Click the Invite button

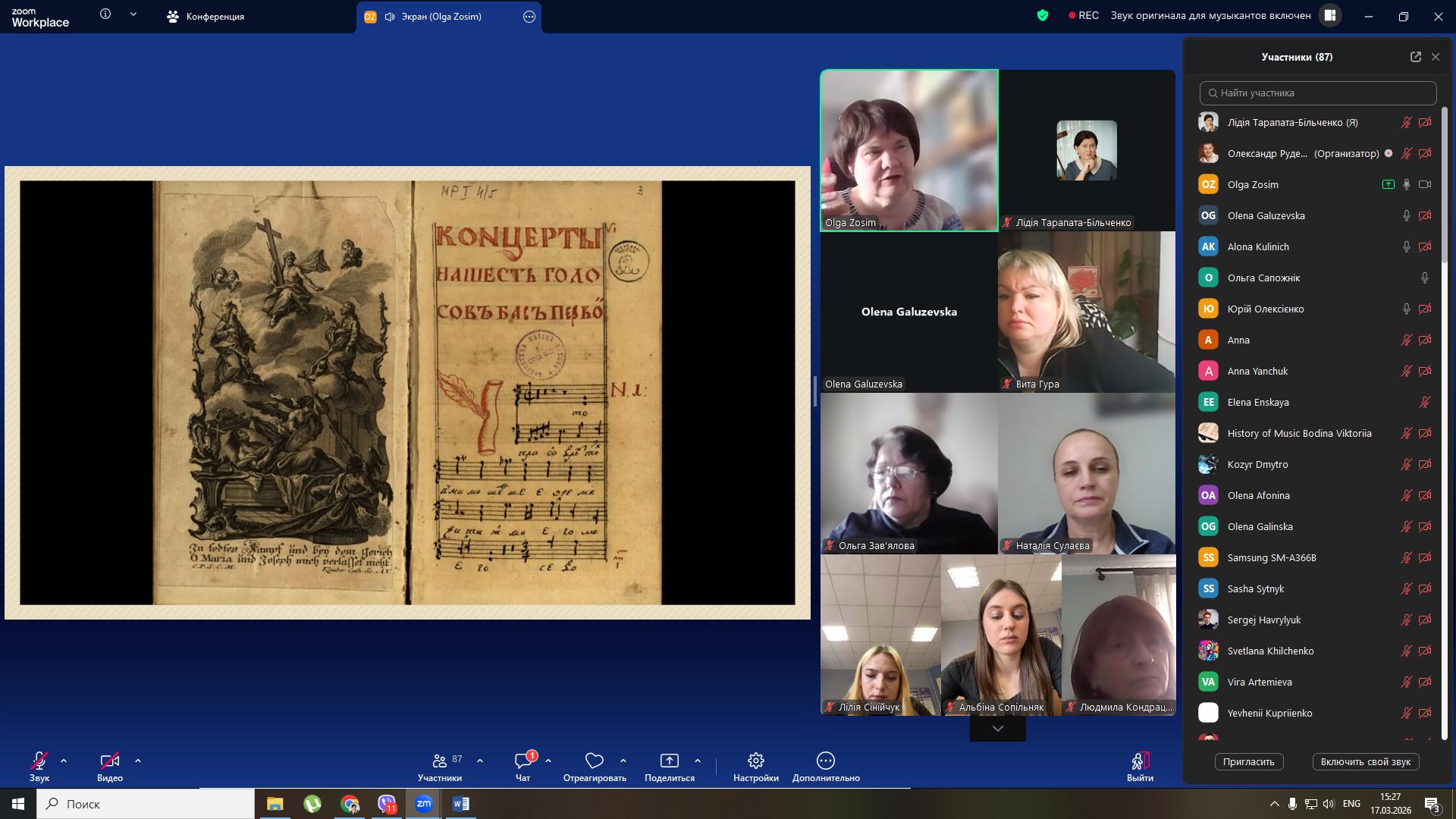point(1248,762)
